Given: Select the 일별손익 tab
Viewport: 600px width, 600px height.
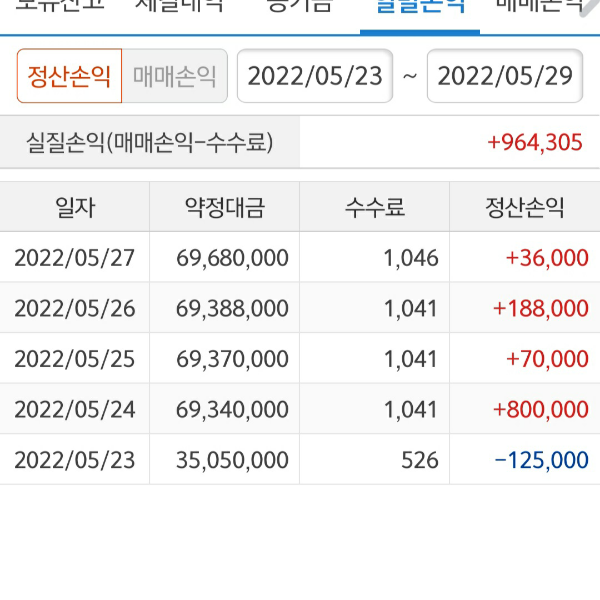Looking at the screenshot, I should coord(420,8).
